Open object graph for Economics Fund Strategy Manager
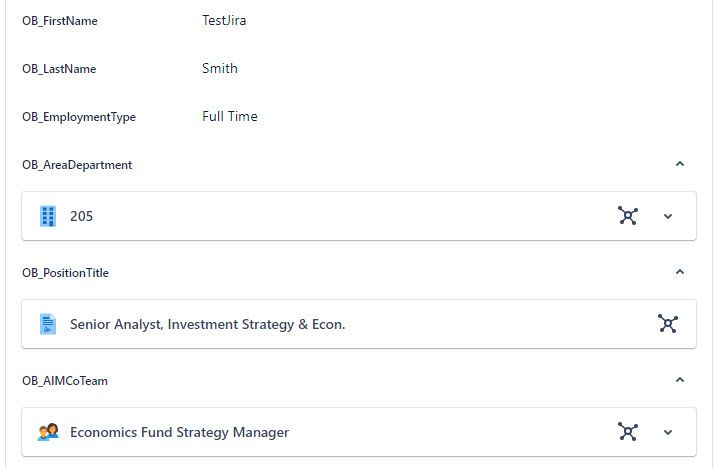This screenshot has width=716, height=468. [x=628, y=431]
